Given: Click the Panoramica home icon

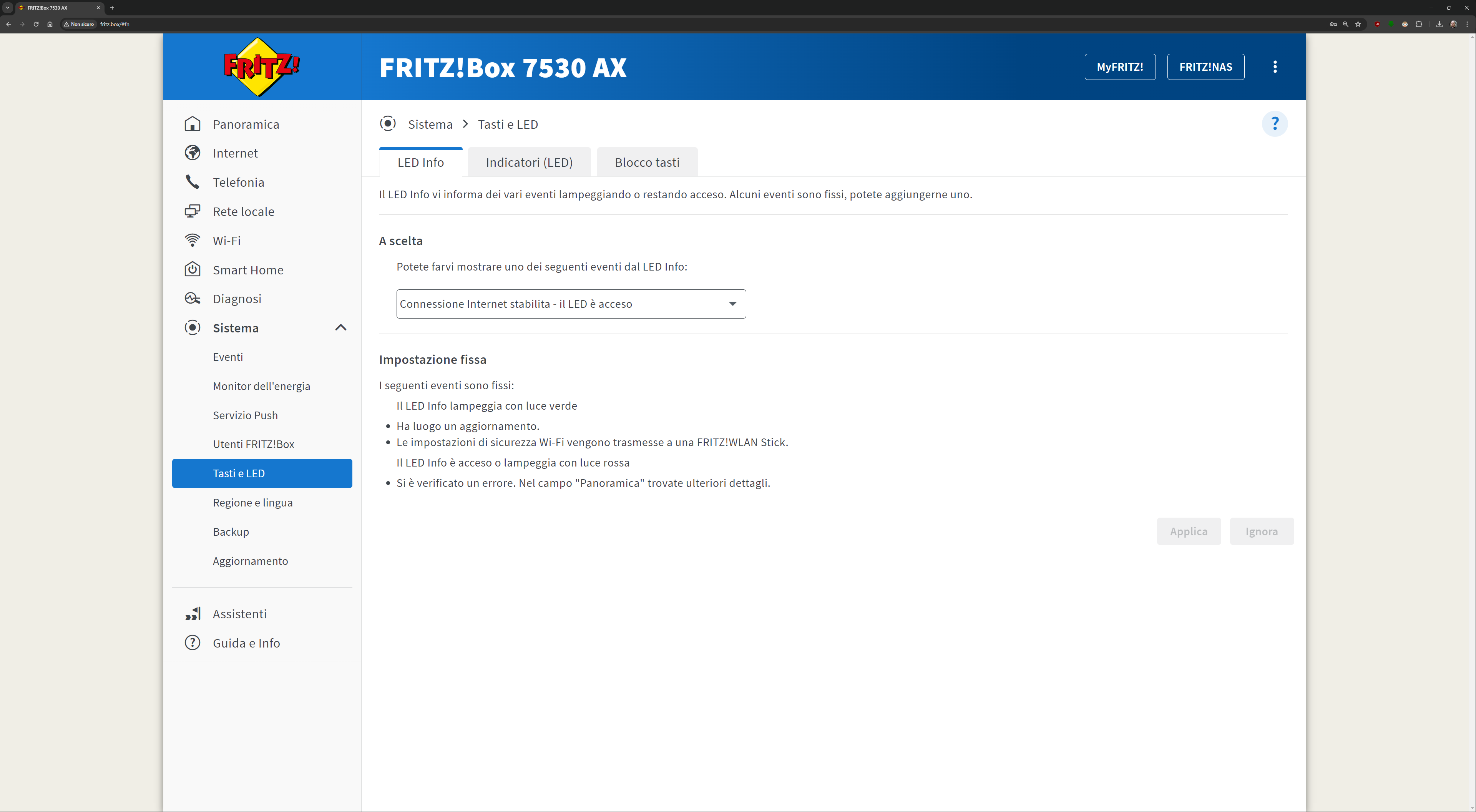Looking at the screenshot, I should coord(193,124).
